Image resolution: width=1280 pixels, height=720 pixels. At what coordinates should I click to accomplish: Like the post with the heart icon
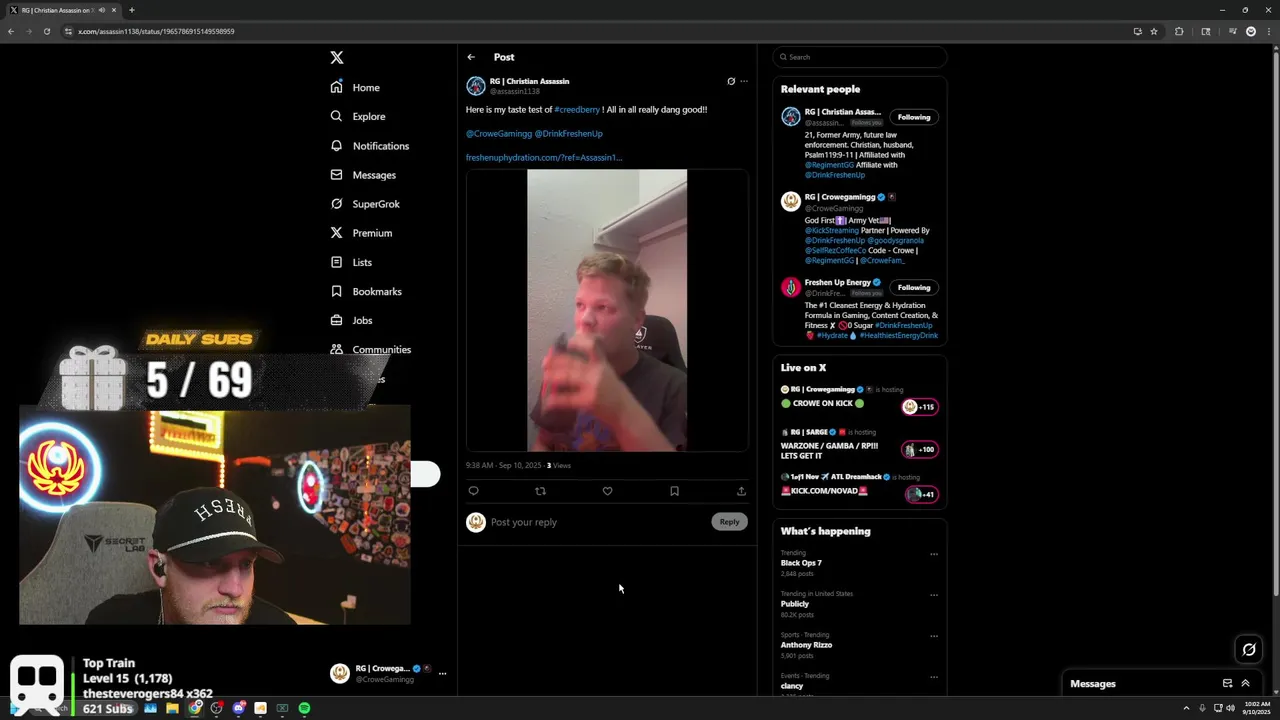coord(607,491)
